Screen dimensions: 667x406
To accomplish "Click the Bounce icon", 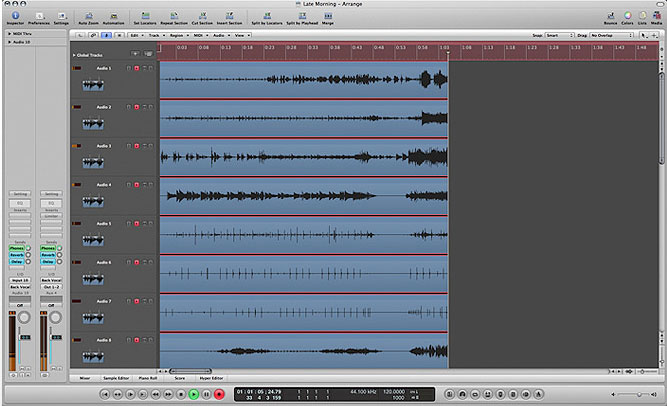I will 609,16.
